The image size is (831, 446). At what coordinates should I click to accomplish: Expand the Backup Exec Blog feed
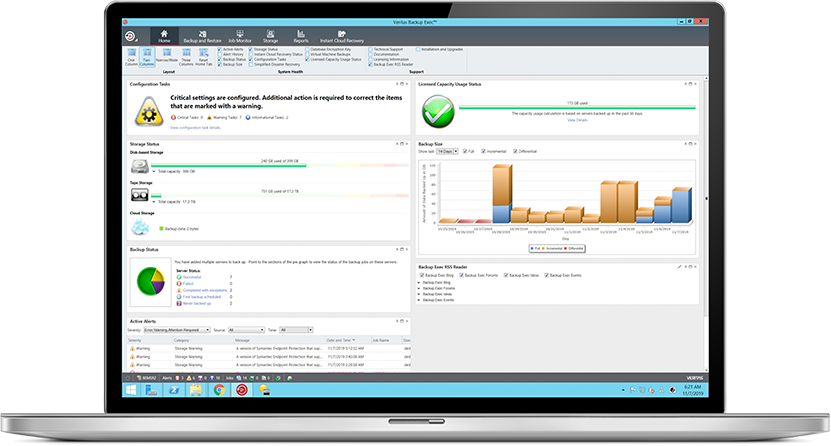[x=419, y=283]
